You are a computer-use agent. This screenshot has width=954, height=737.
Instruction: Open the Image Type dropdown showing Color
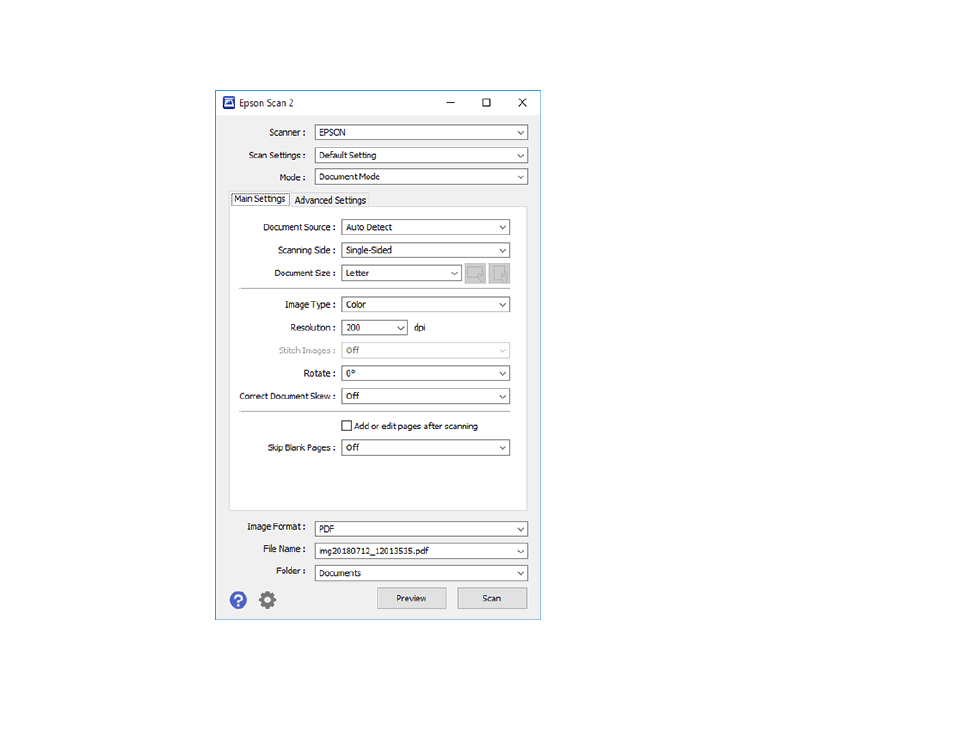click(x=425, y=304)
